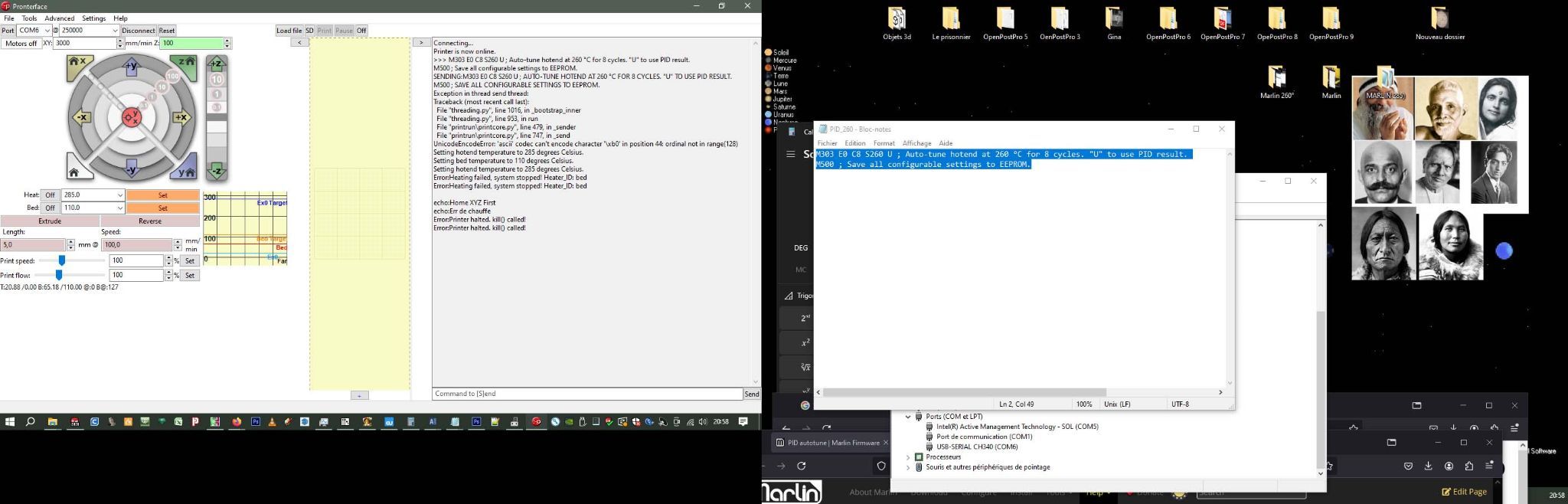The image size is (1568, 504).
Task: Click the +z arrow to raise Z
Action: click(217, 64)
